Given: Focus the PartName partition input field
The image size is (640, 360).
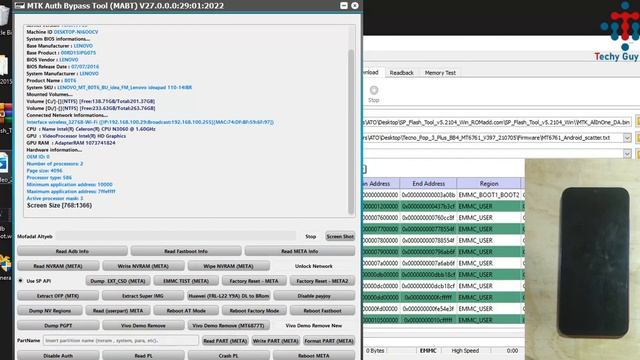Looking at the screenshot, I should [x=121, y=340].
